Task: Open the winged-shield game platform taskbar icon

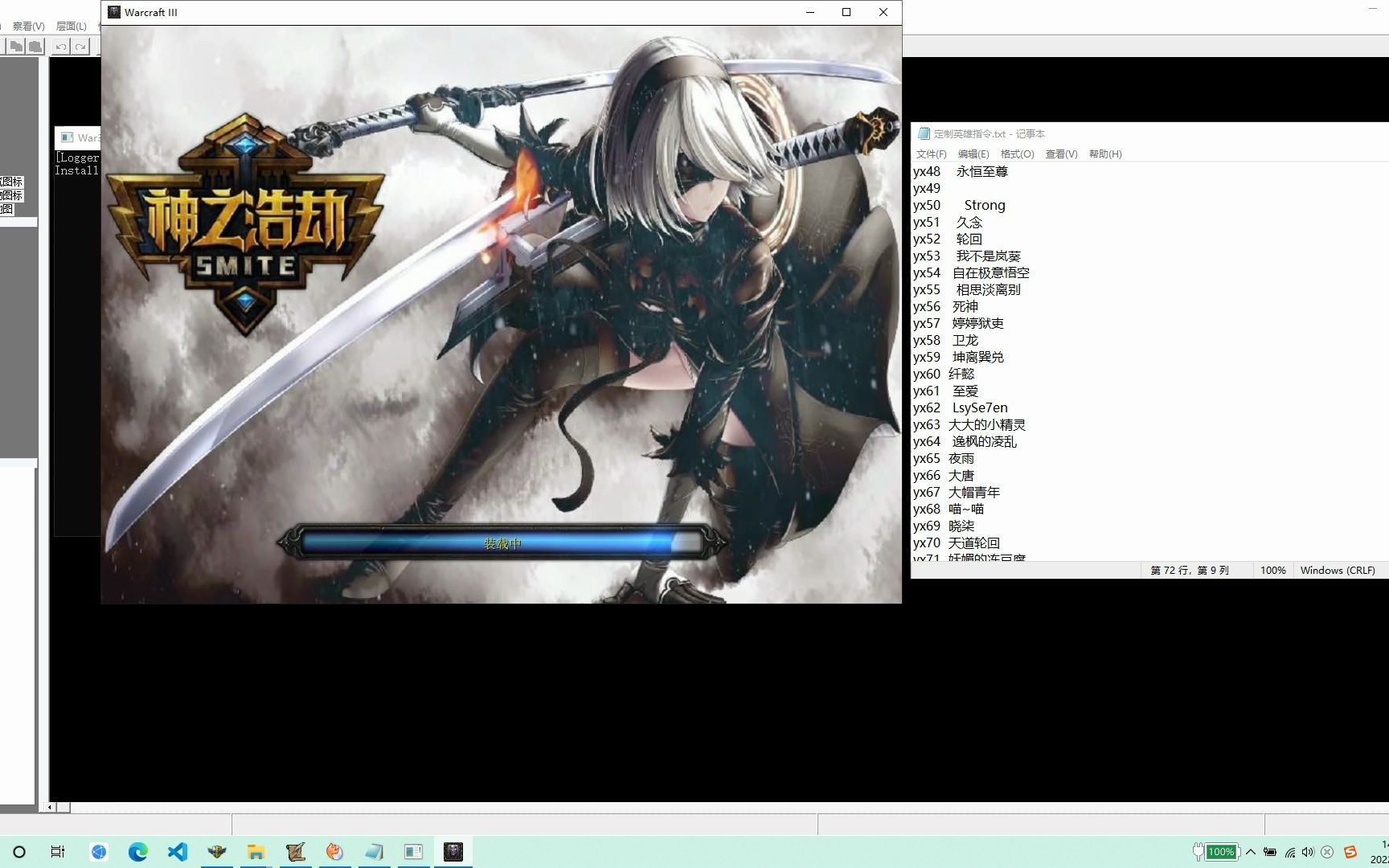Action: pos(217,852)
